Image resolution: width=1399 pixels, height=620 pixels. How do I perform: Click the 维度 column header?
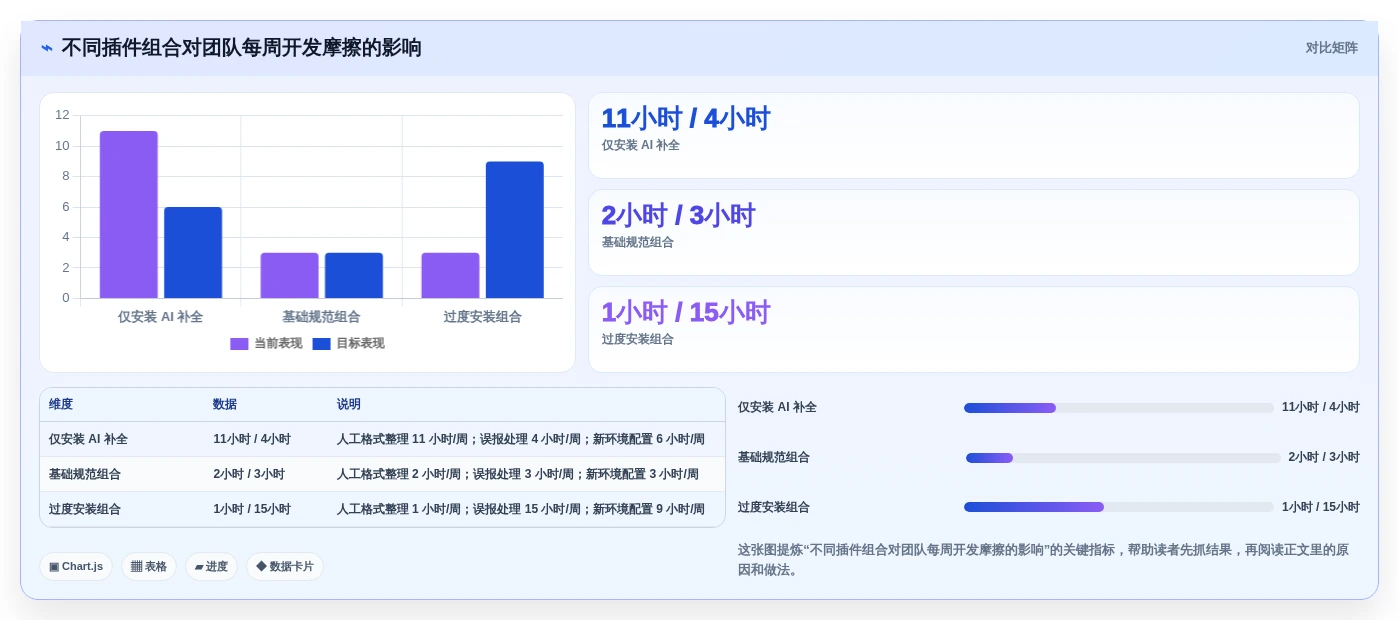tap(61, 404)
